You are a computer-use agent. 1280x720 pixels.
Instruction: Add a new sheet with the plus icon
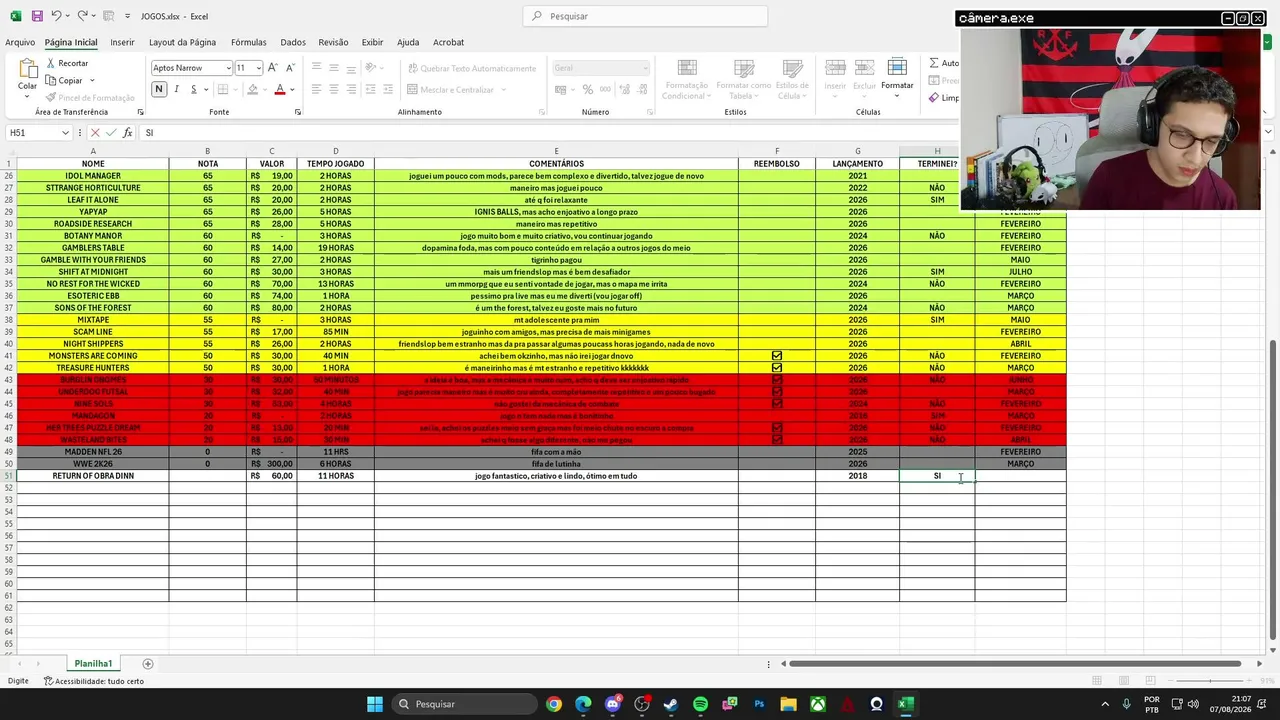[x=148, y=664]
